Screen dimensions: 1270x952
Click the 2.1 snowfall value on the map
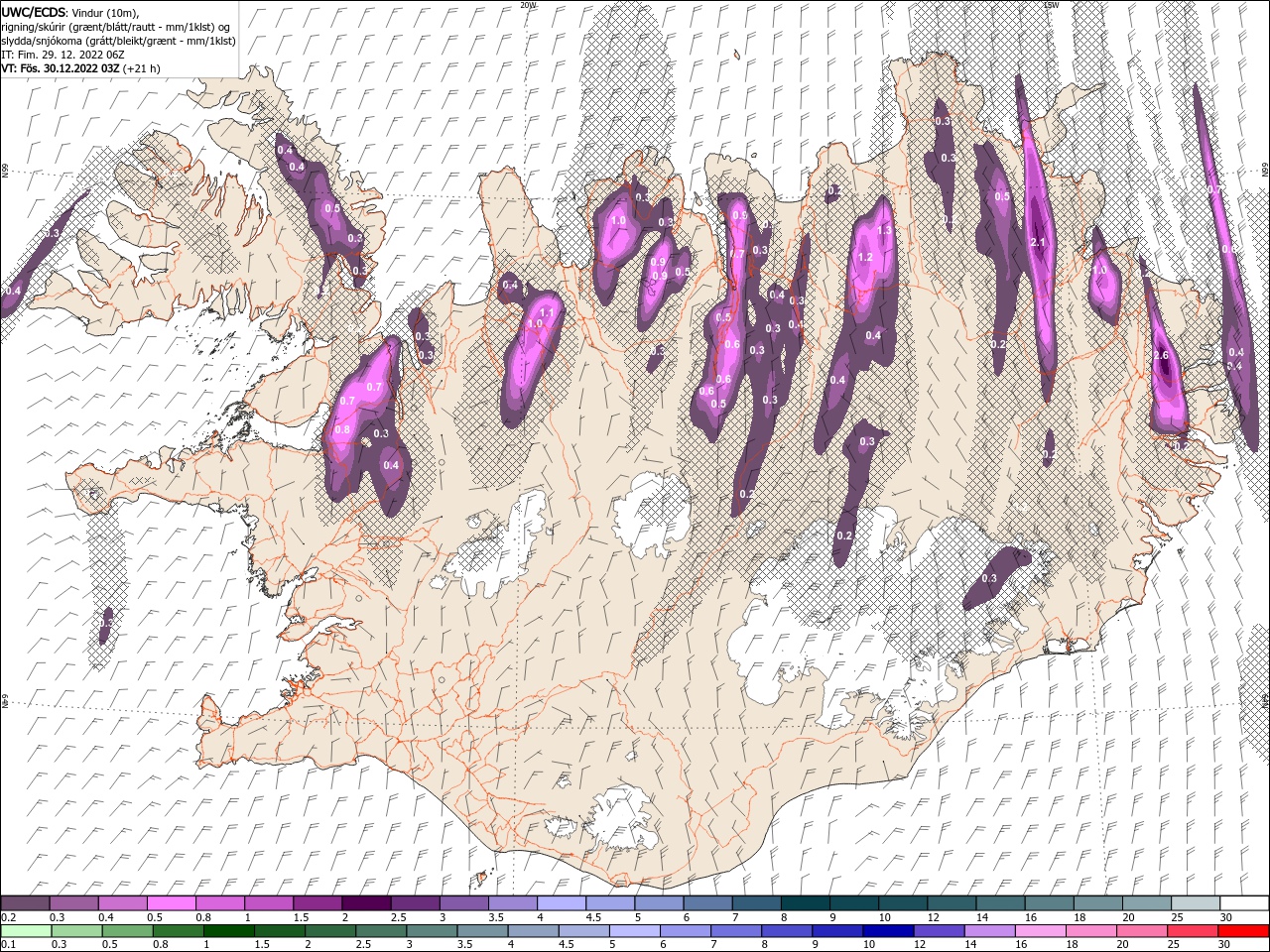pos(1039,243)
